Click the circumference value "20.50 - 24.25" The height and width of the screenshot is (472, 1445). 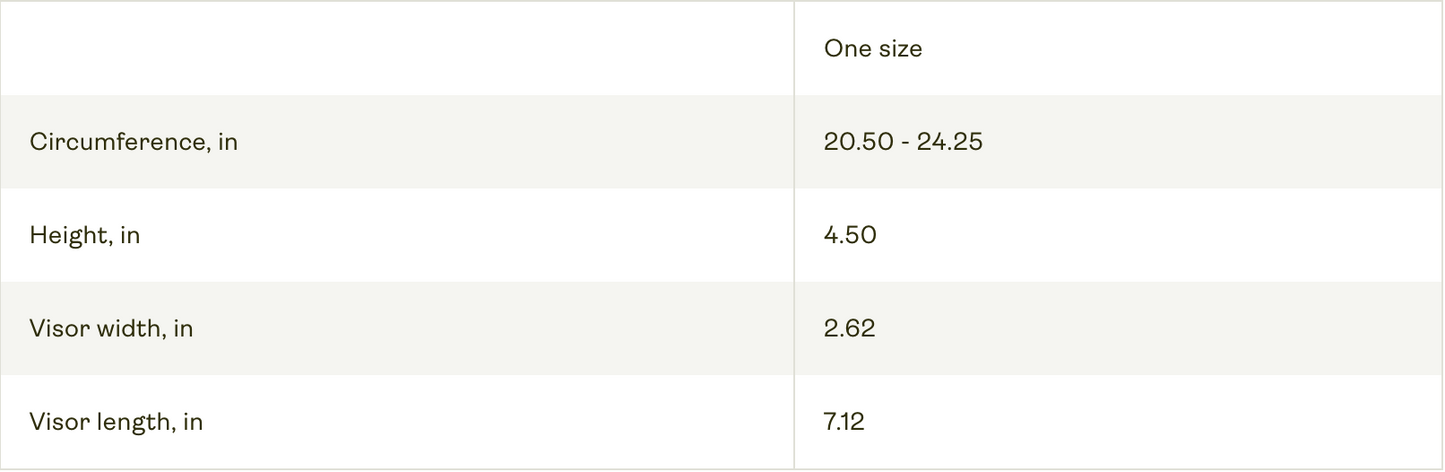tap(903, 142)
